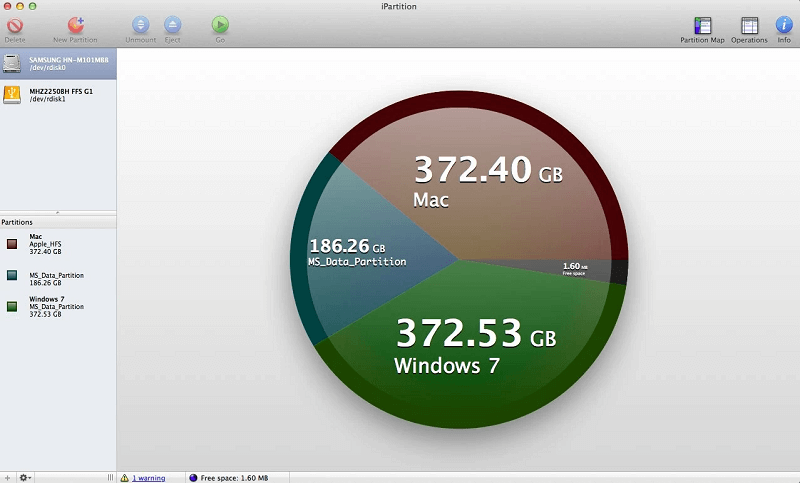The height and width of the screenshot is (483, 800).
Task: Show the Operations panel
Action: [x=749, y=27]
